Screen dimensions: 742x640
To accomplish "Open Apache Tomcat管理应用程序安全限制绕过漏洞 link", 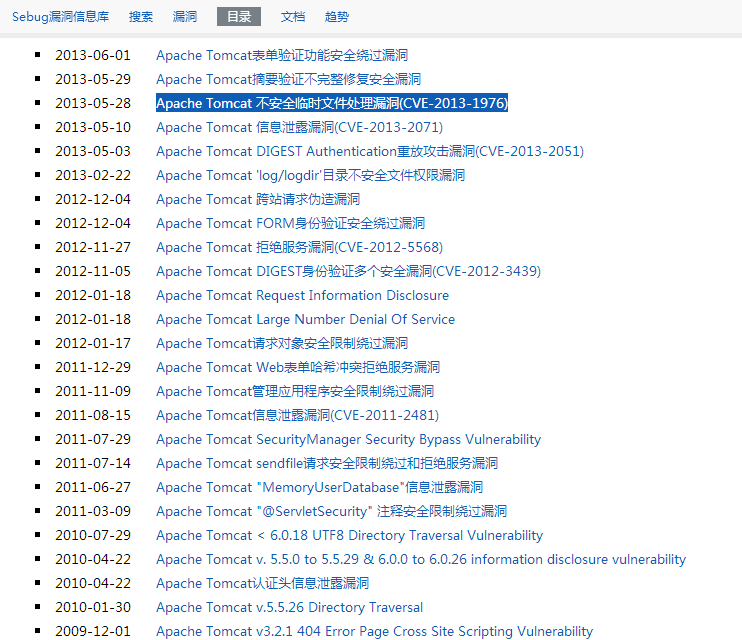I will point(295,391).
